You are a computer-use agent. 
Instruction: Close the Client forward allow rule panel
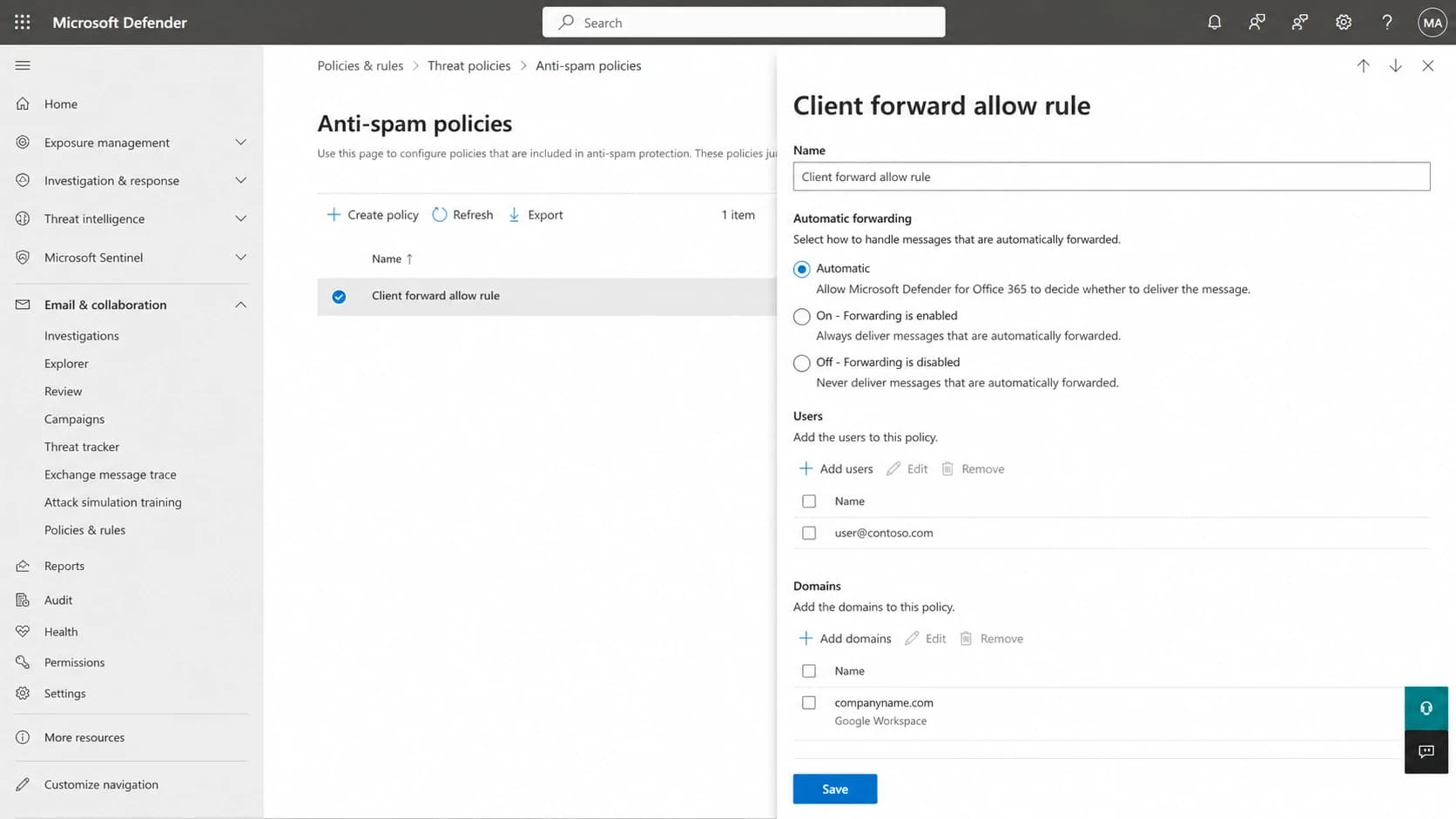[x=1428, y=65]
